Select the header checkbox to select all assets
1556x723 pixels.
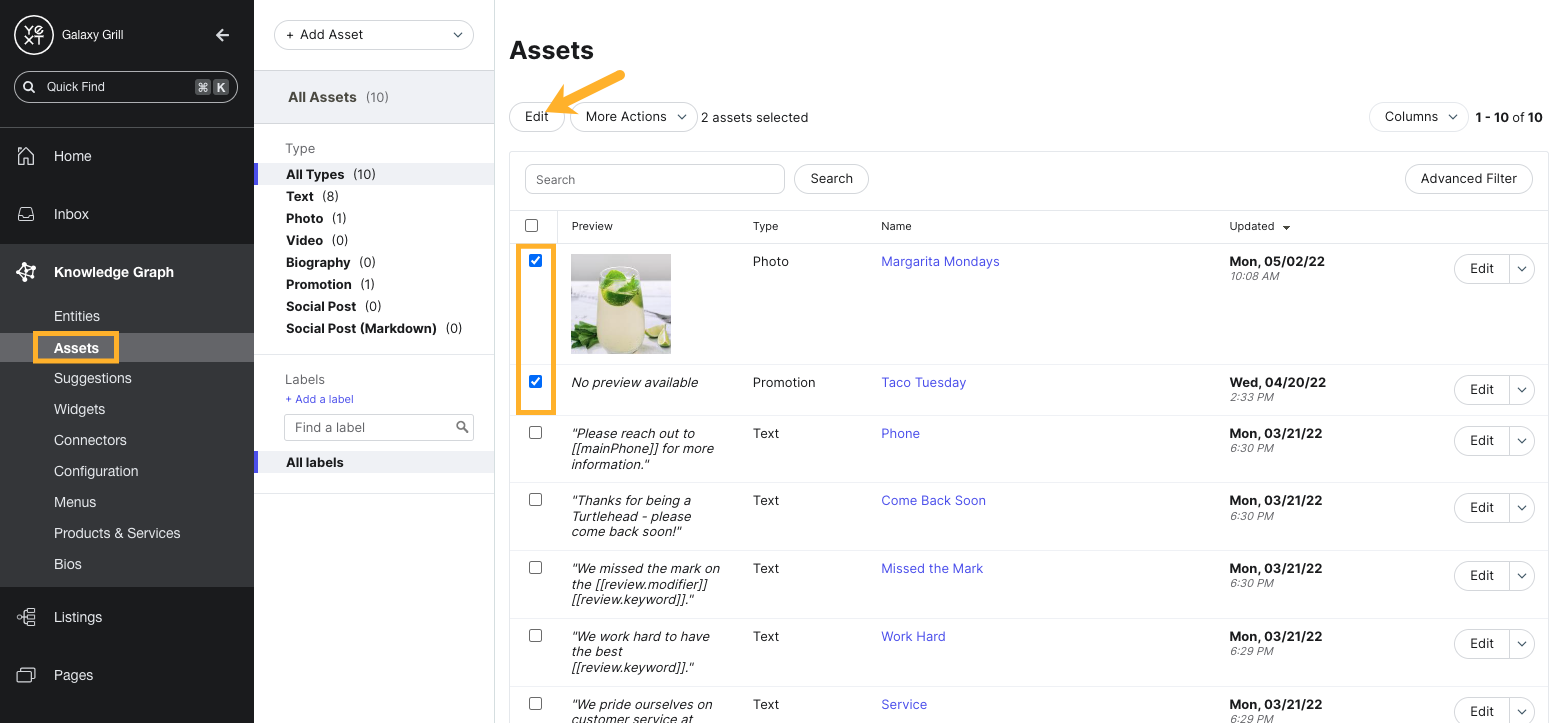[531, 225]
